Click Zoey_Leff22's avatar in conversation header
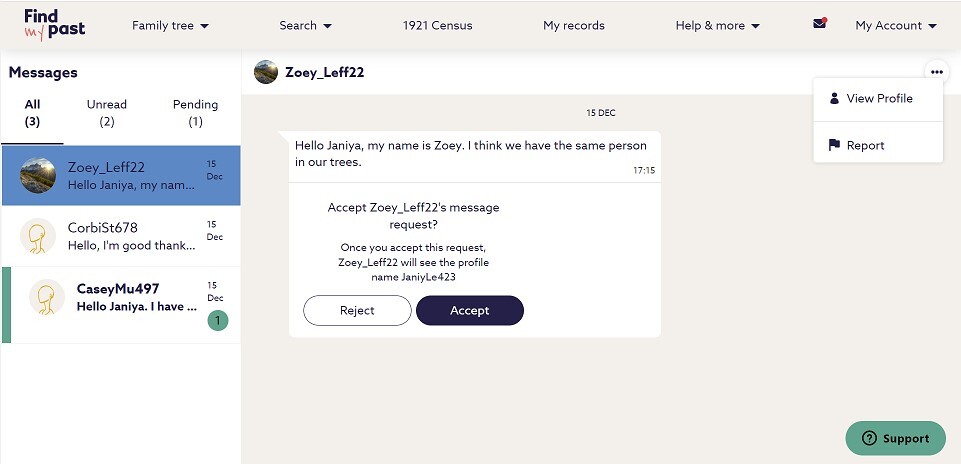Screen dimensions: 961x464 point(266,72)
